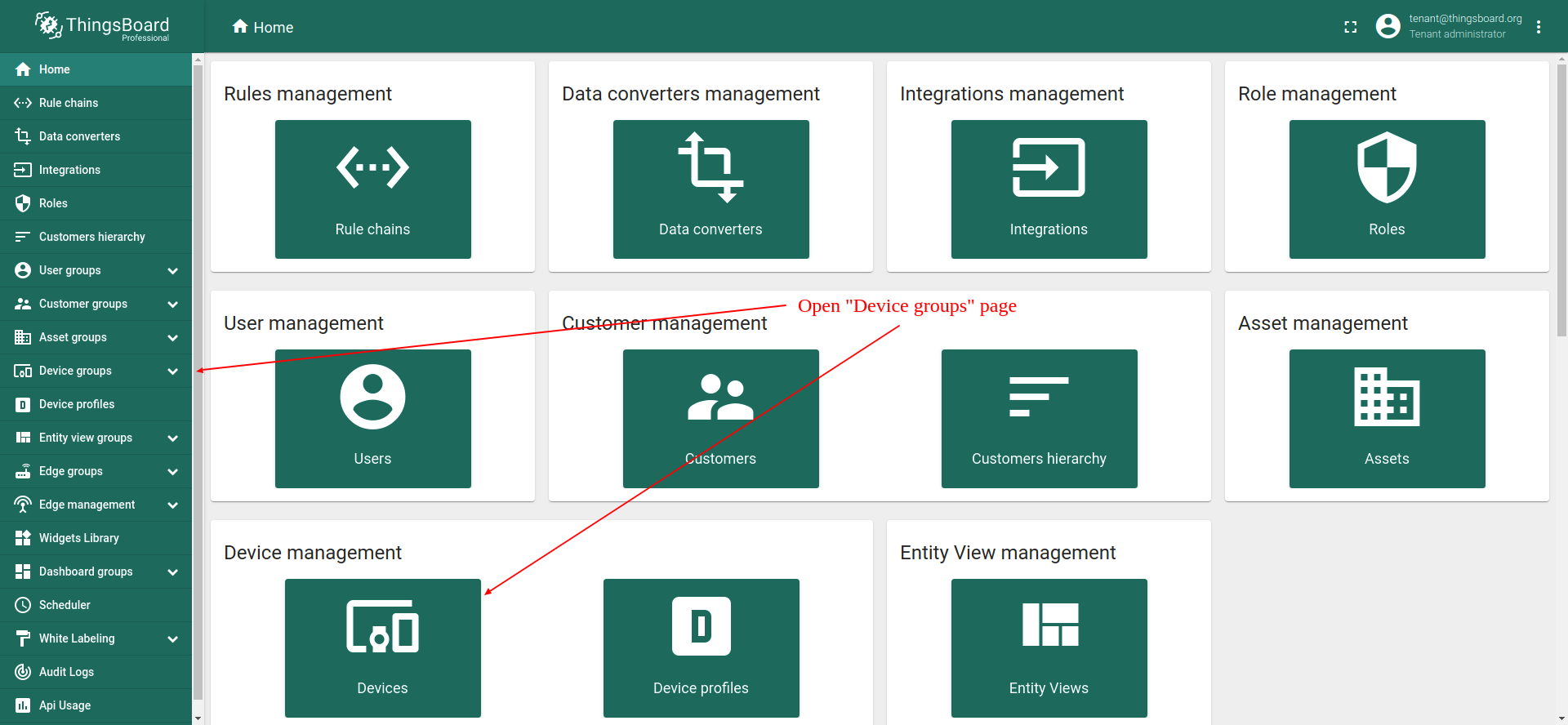
Task: Click the user avatar icon in header
Action: 1388,26
